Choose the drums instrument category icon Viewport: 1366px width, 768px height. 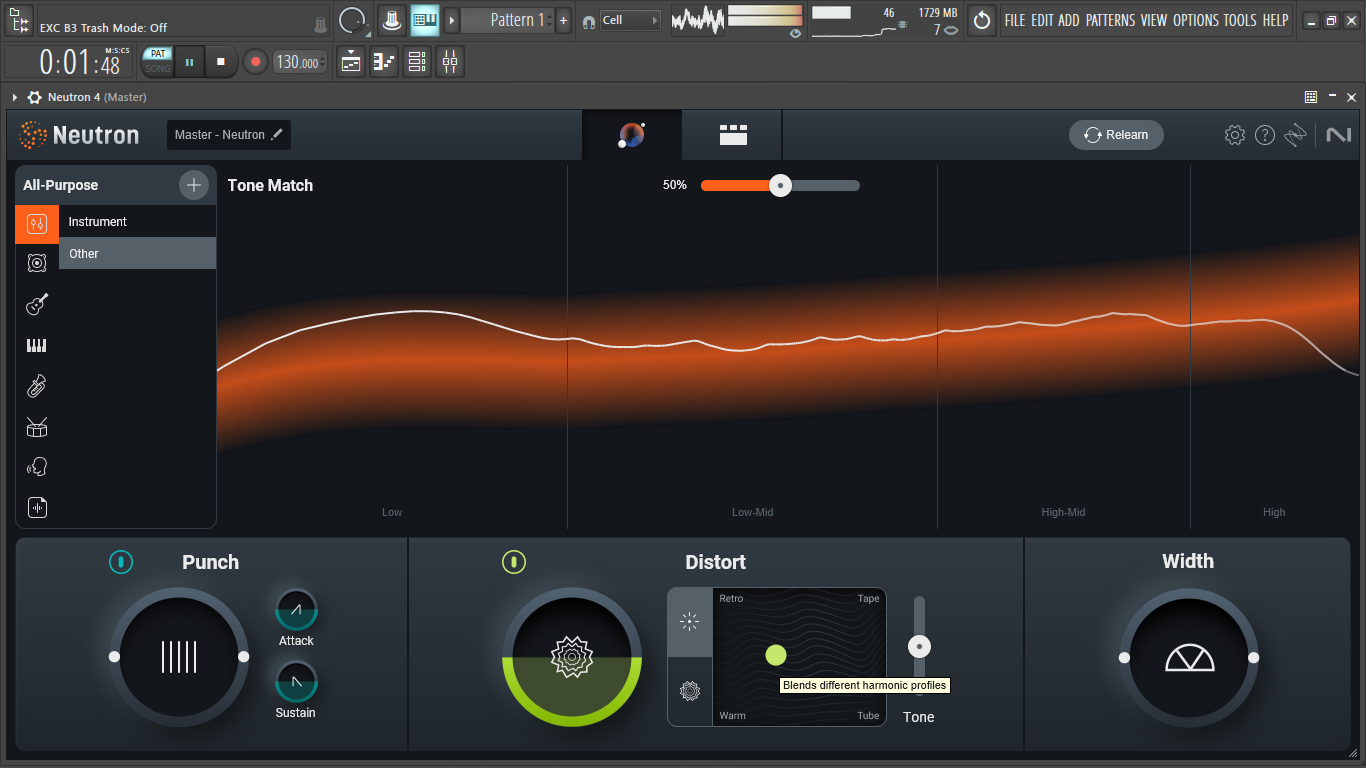[x=37, y=427]
